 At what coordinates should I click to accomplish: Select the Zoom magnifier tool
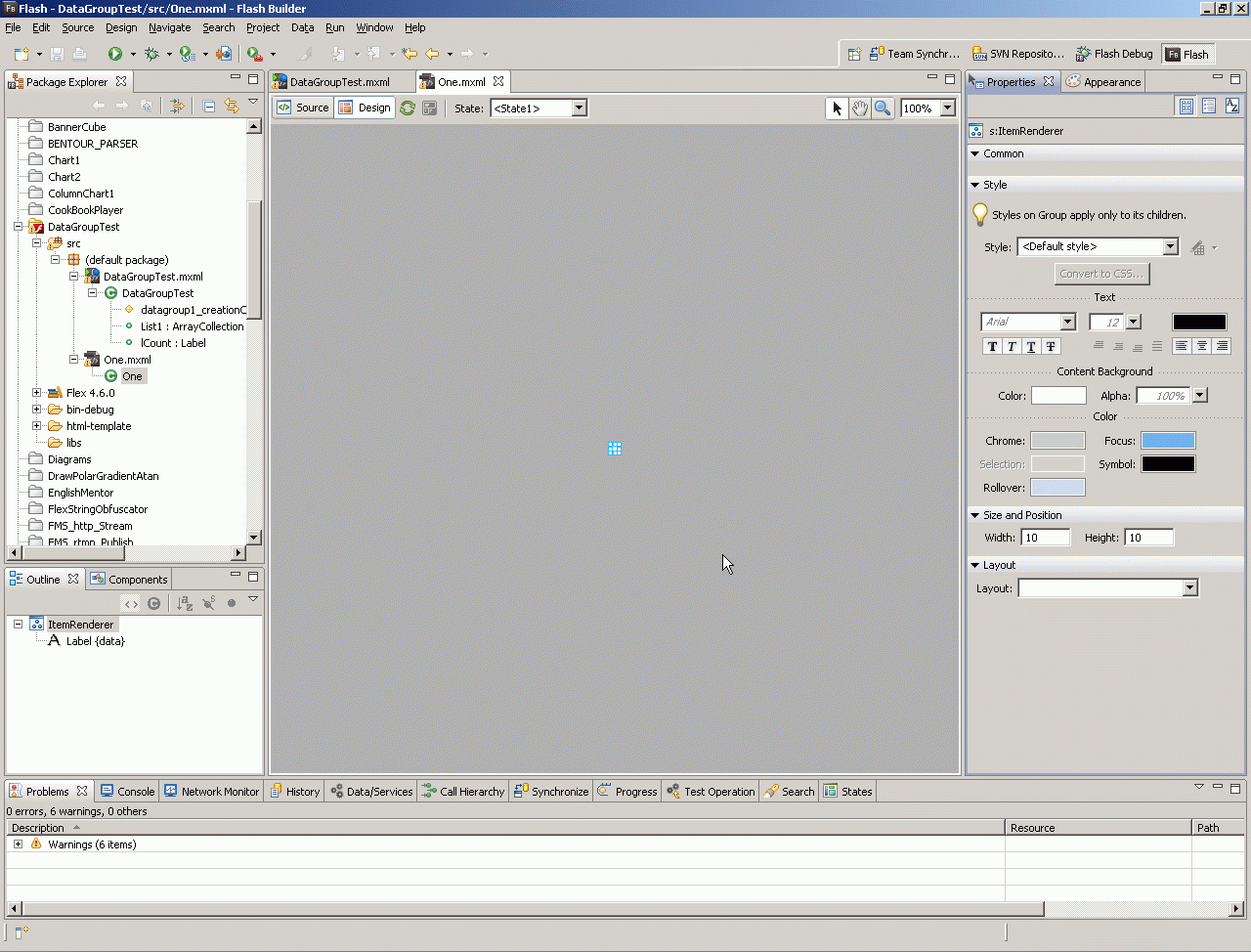[x=883, y=108]
